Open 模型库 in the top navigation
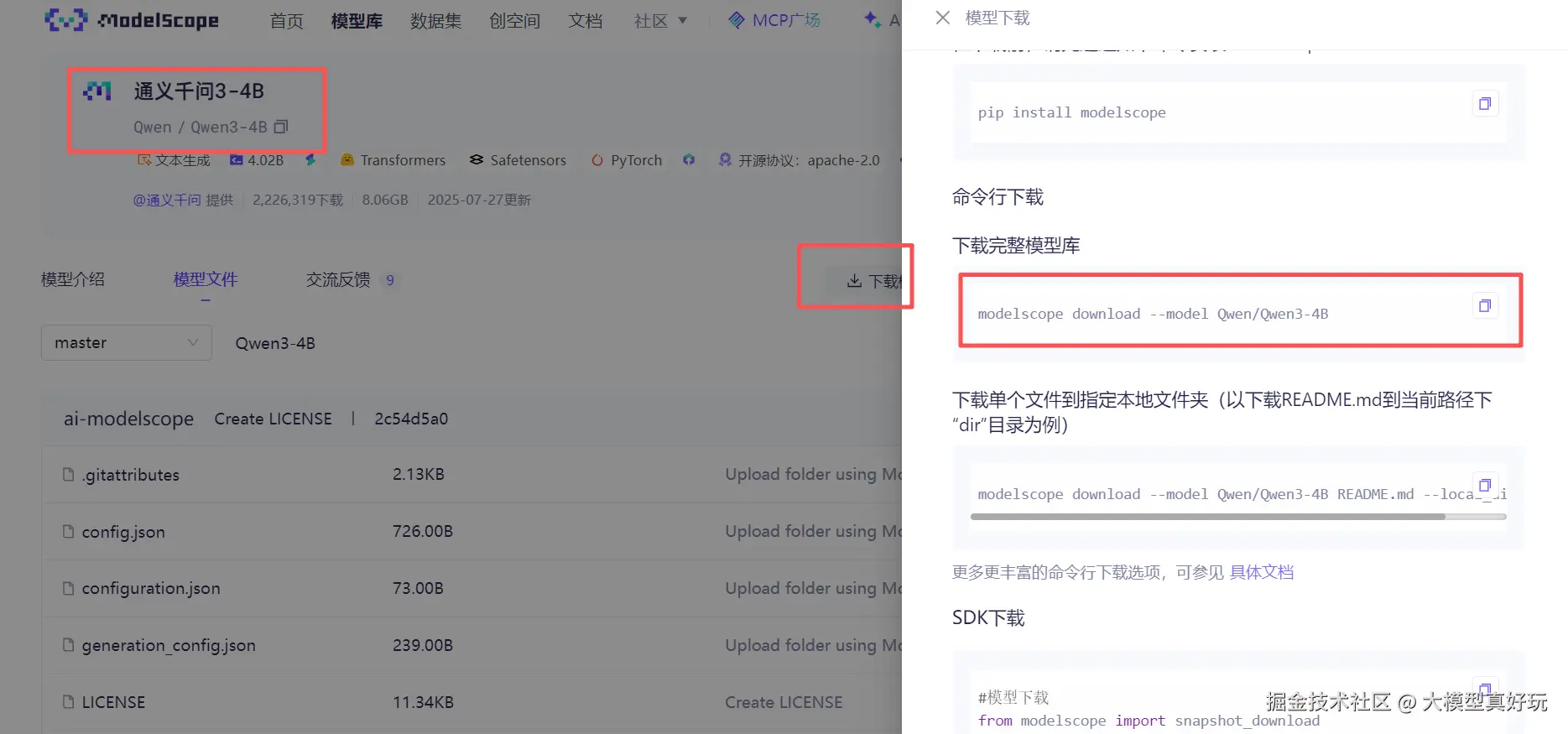Viewport: 1568px width, 734px height. 357,20
